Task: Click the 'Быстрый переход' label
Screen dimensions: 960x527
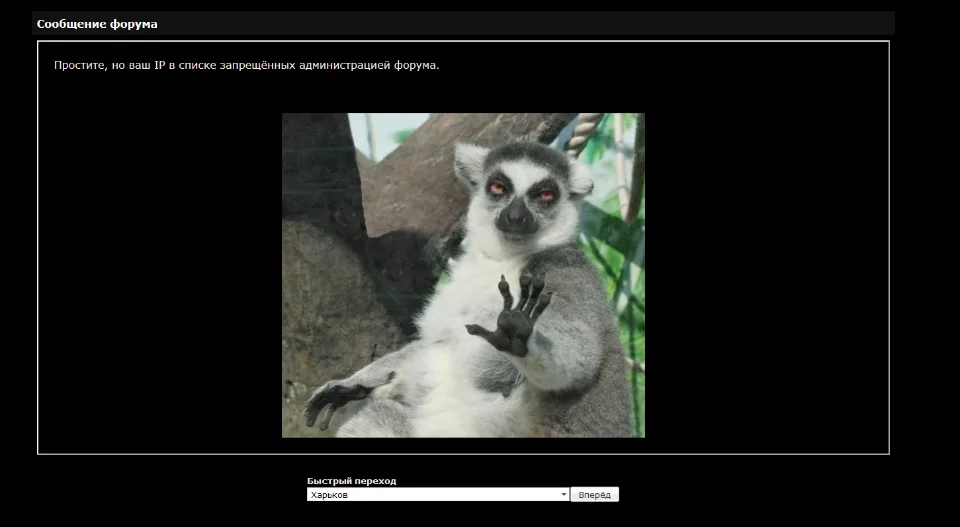Action: coord(351,481)
